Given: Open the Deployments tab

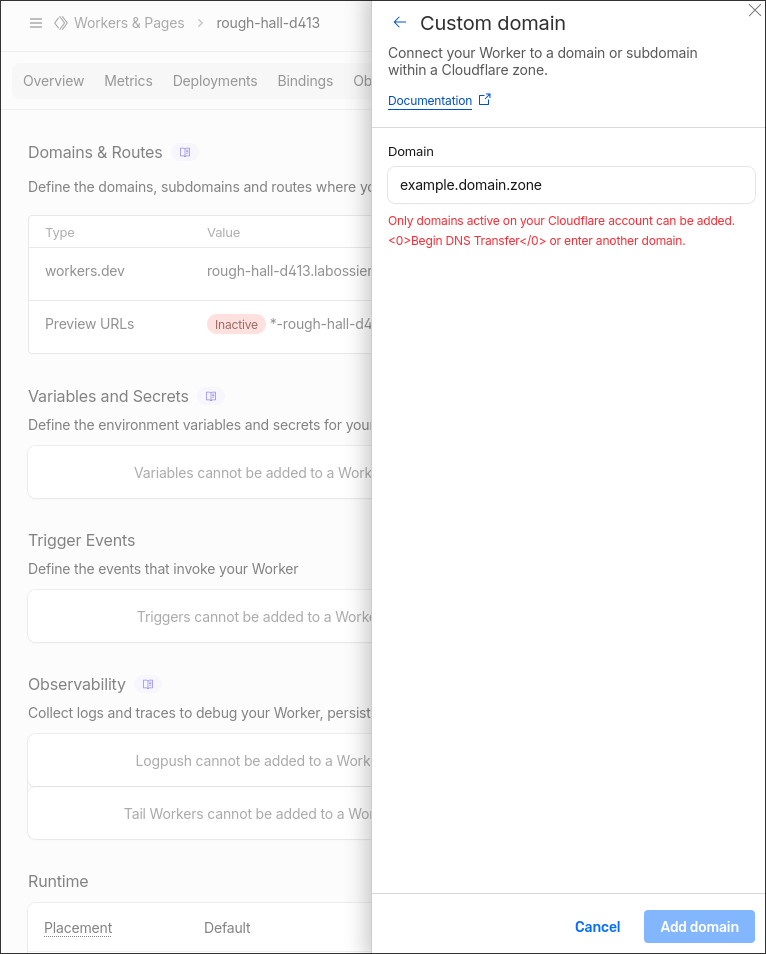Looking at the screenshot, I should [x=215, y=81].
